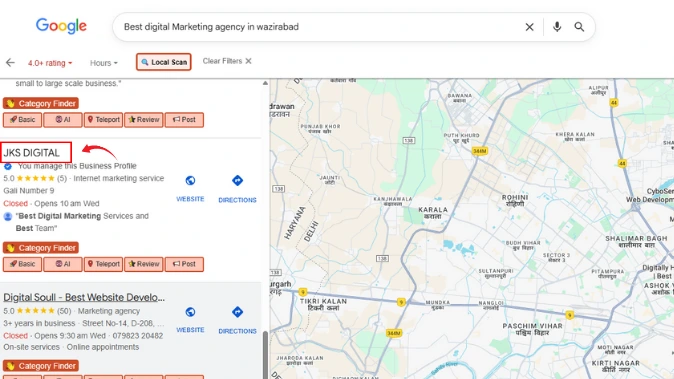Clear the search box text

[x=529, y=27]
